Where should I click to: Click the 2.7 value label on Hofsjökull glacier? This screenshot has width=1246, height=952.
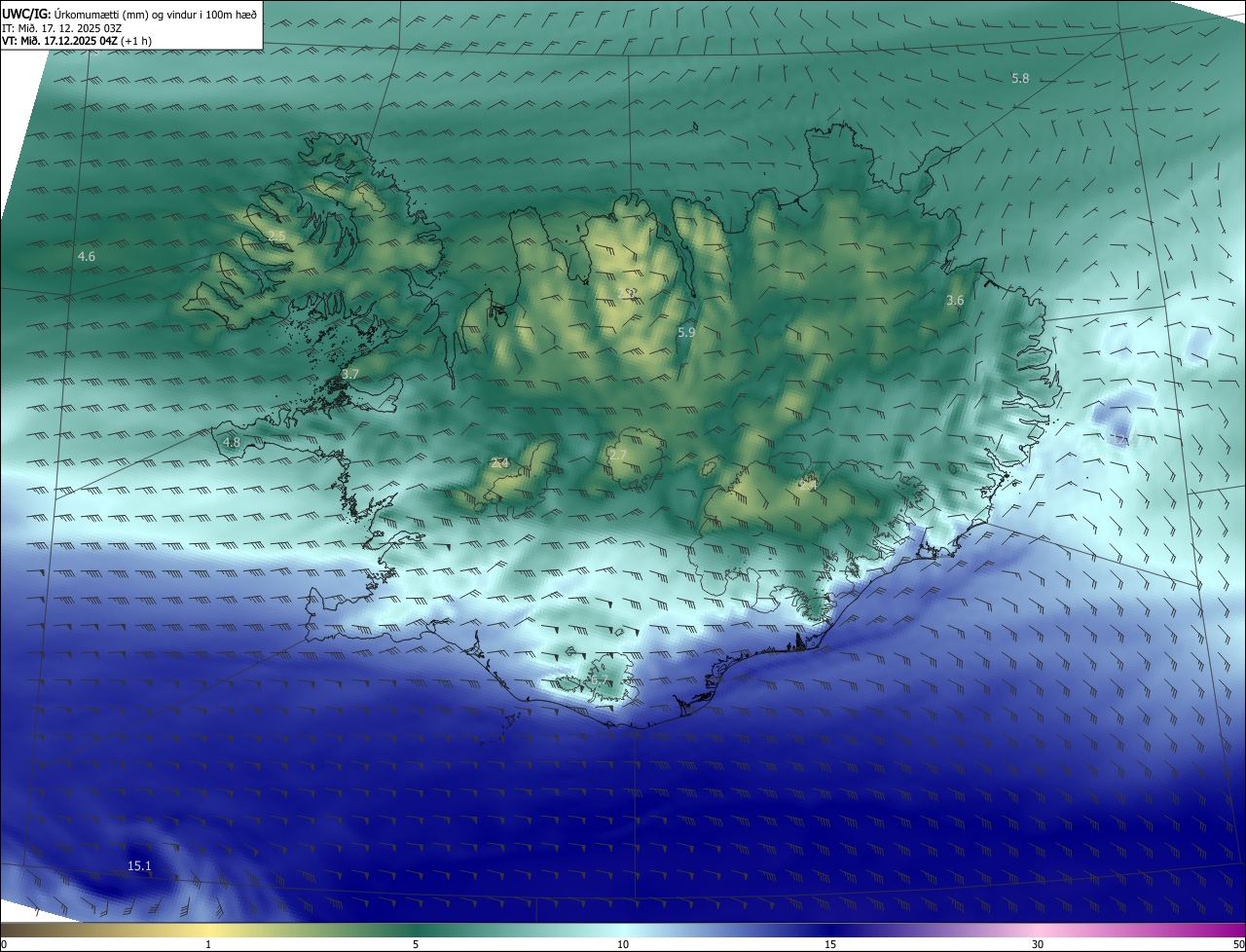(617, 455)
